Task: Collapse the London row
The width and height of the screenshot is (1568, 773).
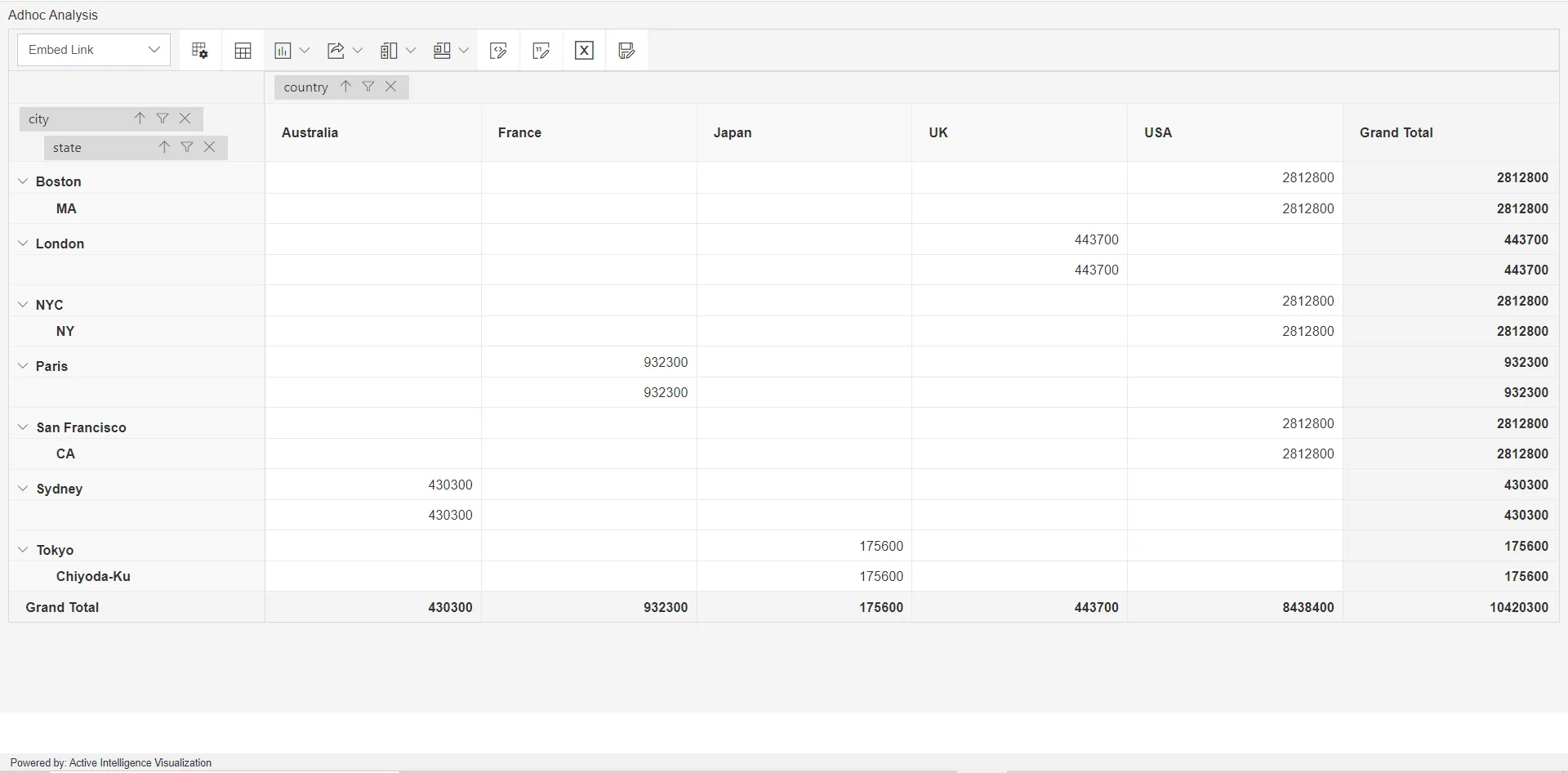Action: click(23, 244)
